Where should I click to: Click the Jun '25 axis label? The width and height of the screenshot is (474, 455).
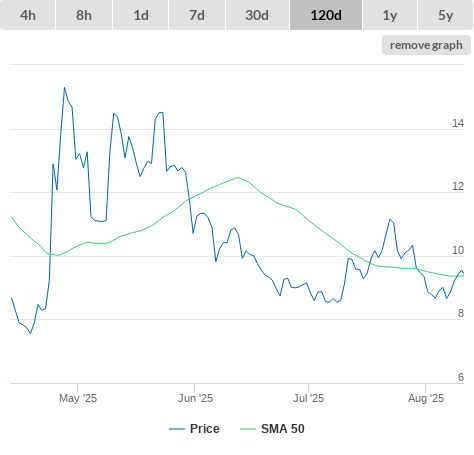coord(195,398)
